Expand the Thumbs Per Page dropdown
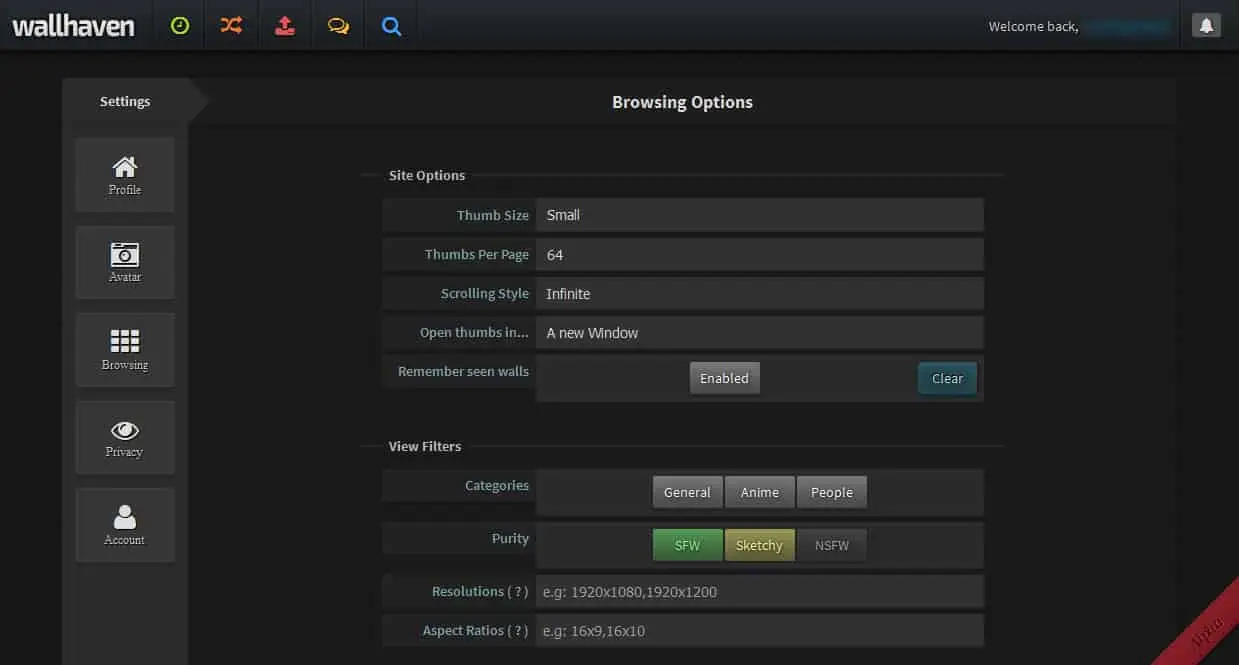 (x=760, y=255)
